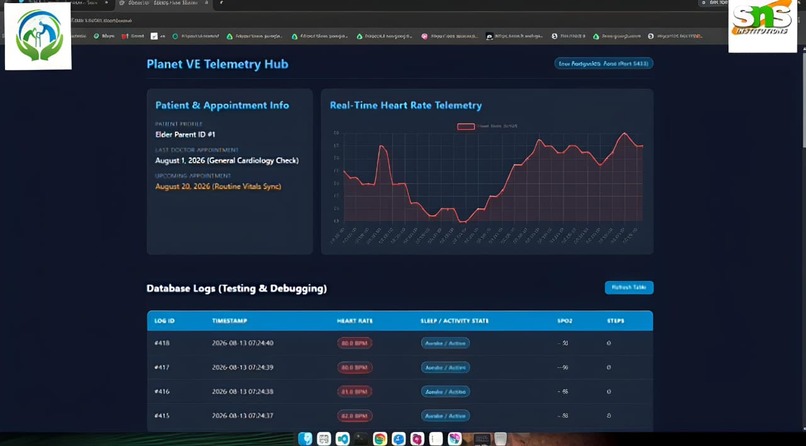Click the Database Logs (Testing & Debugging) heading
This screenshot has width=806, height=446.
236,289
